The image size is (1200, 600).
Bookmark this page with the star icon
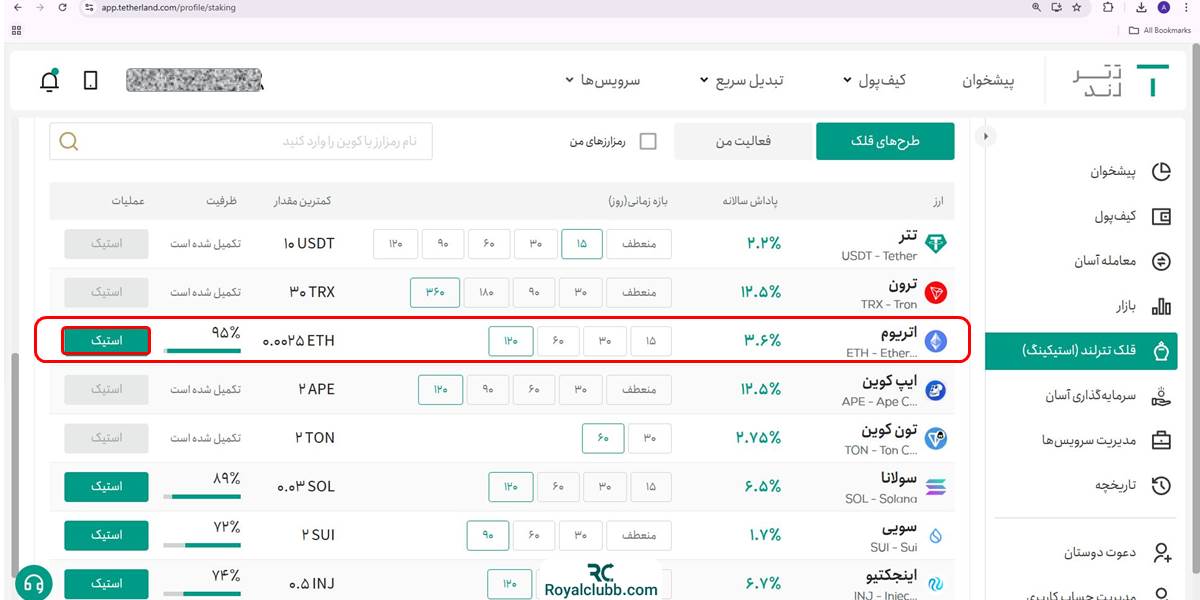[x=1076, y=7]
